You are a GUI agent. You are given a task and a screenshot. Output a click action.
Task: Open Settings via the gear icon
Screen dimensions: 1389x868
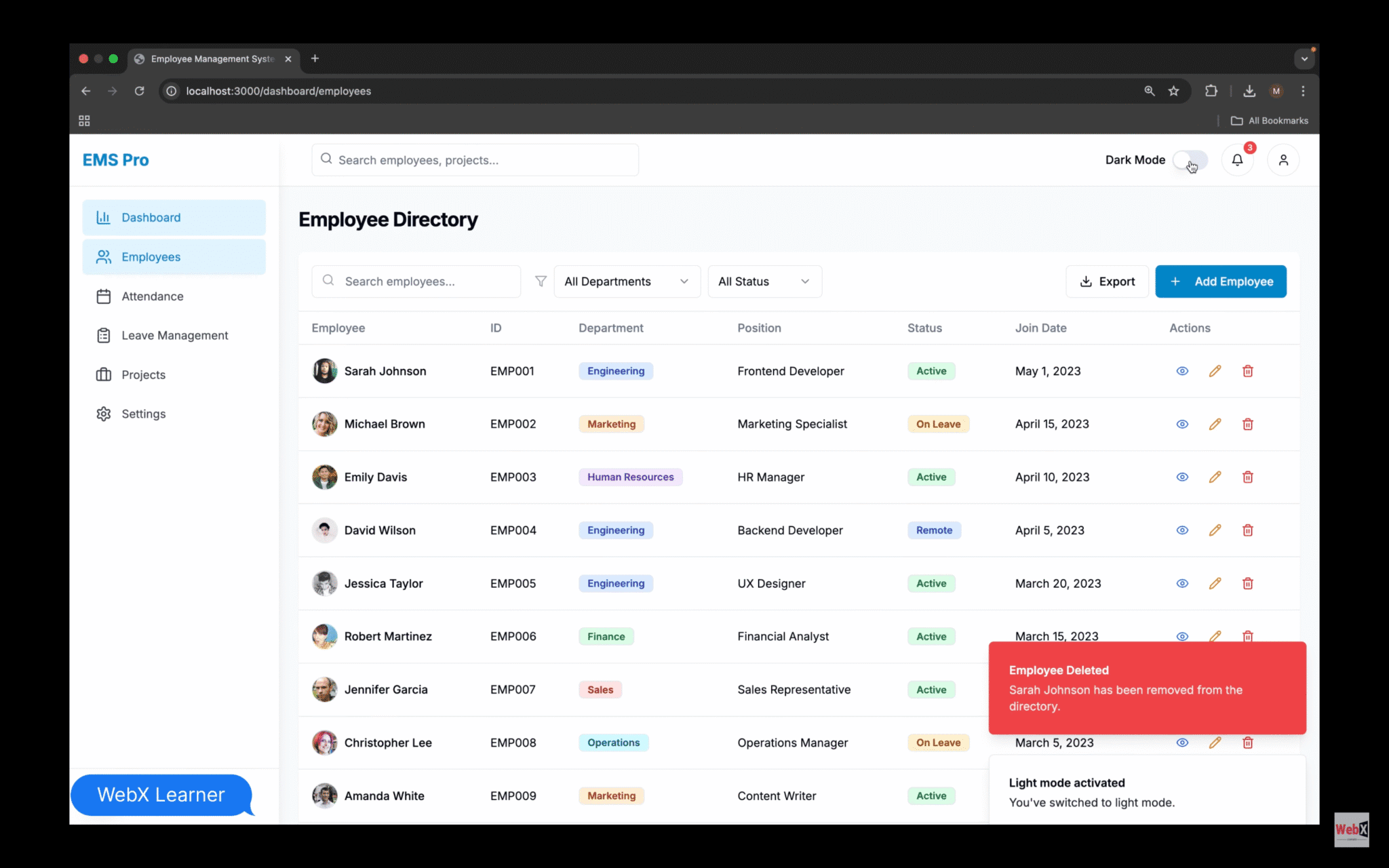tap(104, 414)
